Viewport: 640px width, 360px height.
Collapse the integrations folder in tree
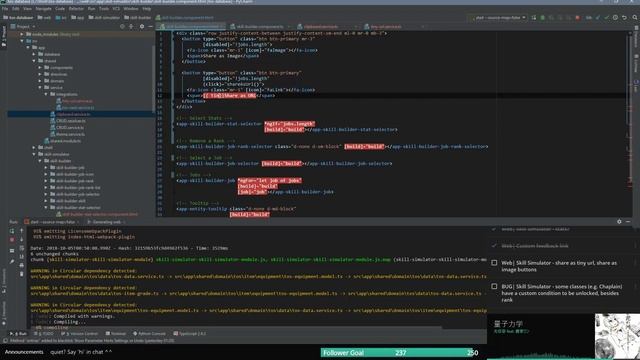46,94
